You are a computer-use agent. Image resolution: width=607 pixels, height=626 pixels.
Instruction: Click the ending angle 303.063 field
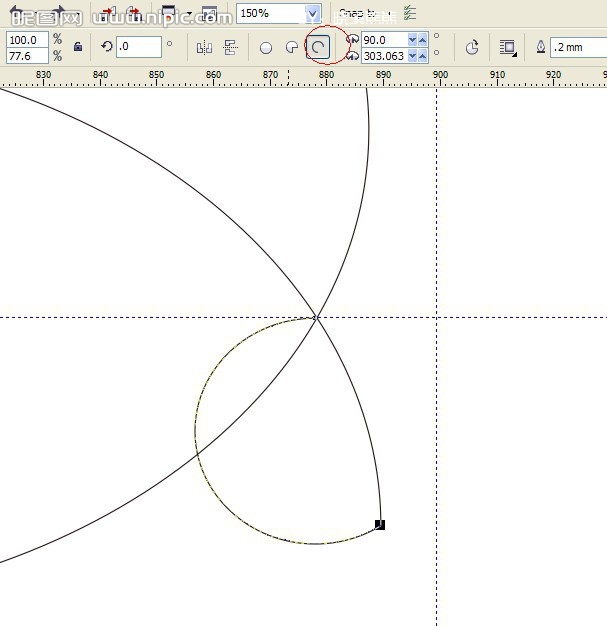click(x=384, y=56)
